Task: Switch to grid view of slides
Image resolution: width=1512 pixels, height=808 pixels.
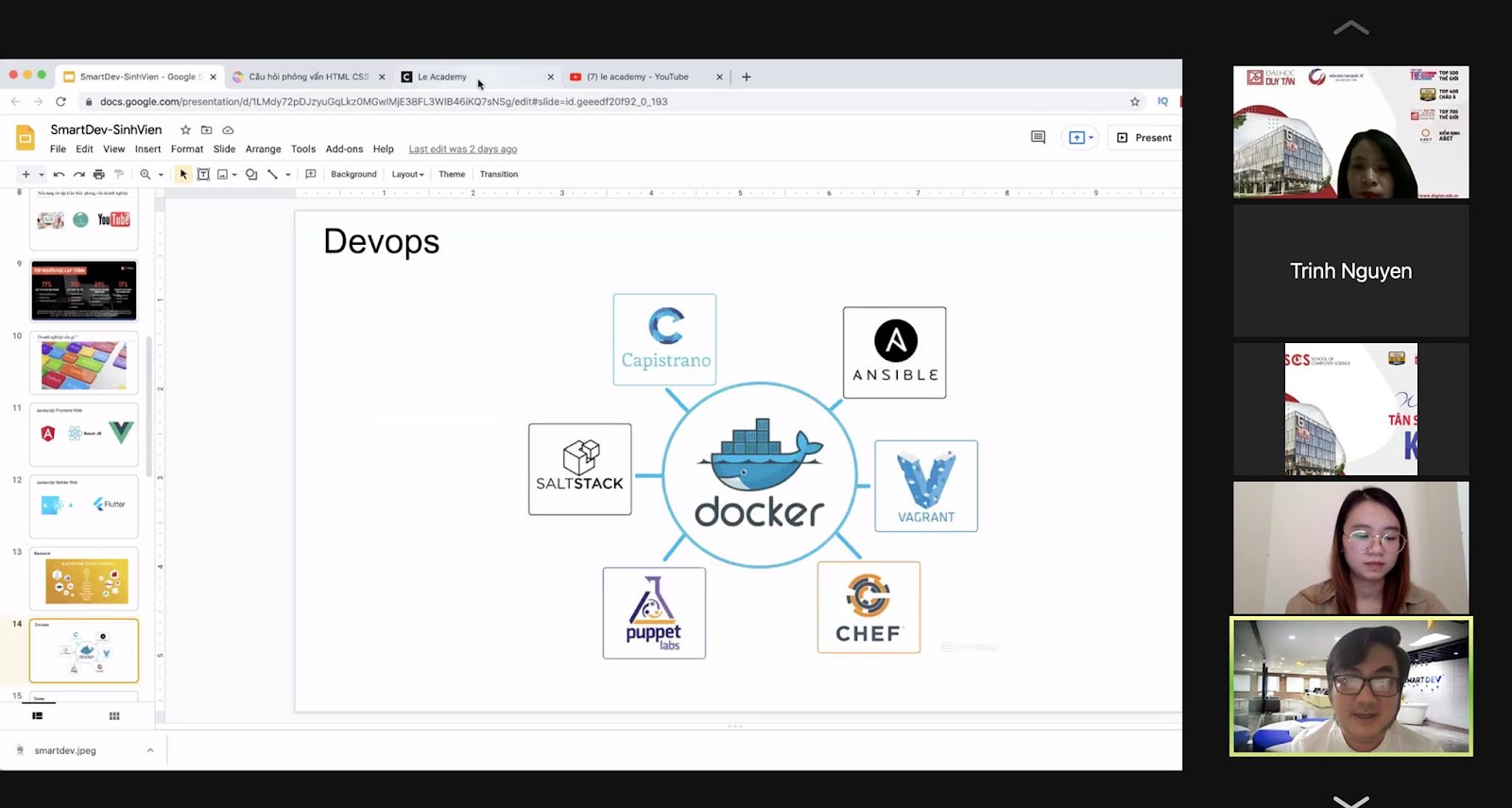Action: pyautogui.click(x=114, y=716)
